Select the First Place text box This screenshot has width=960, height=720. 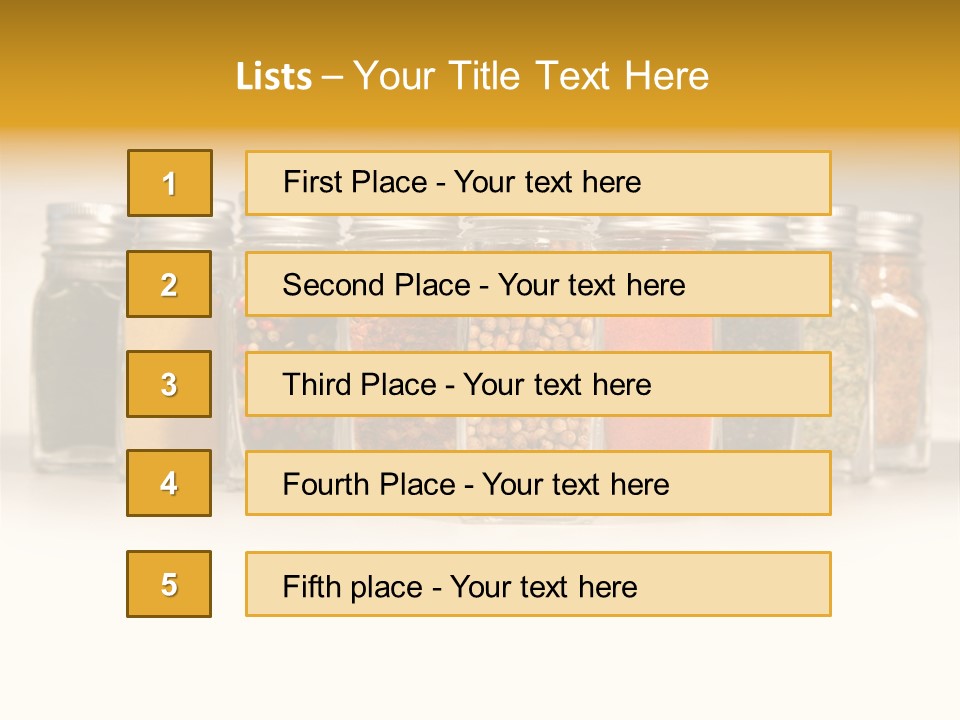point(538,183)
